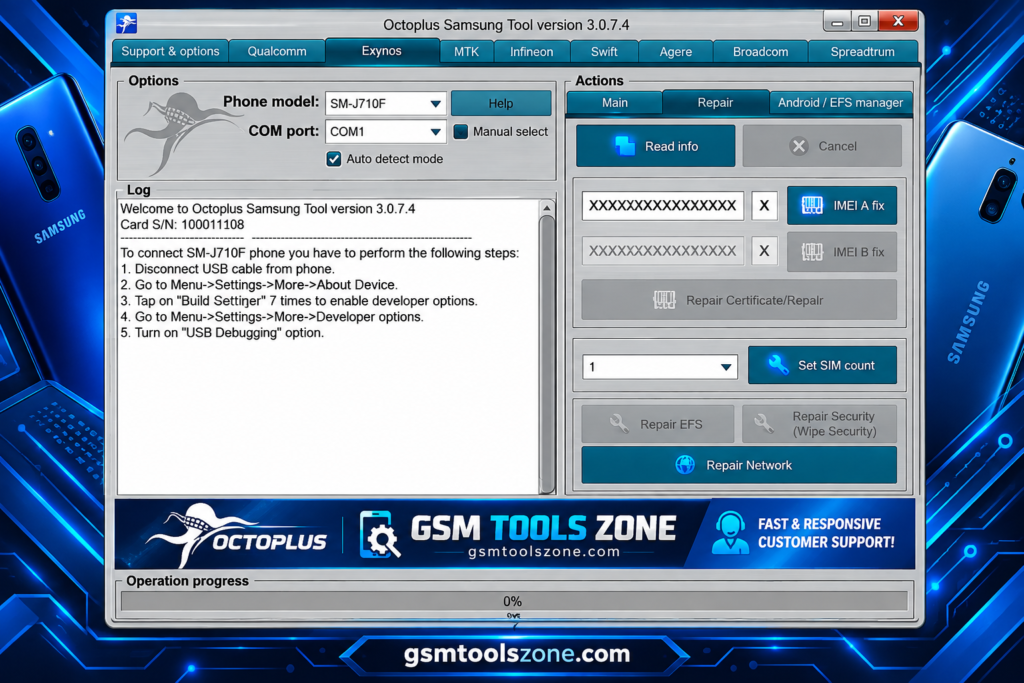Click the Log scrollbar up arrow

547,208
